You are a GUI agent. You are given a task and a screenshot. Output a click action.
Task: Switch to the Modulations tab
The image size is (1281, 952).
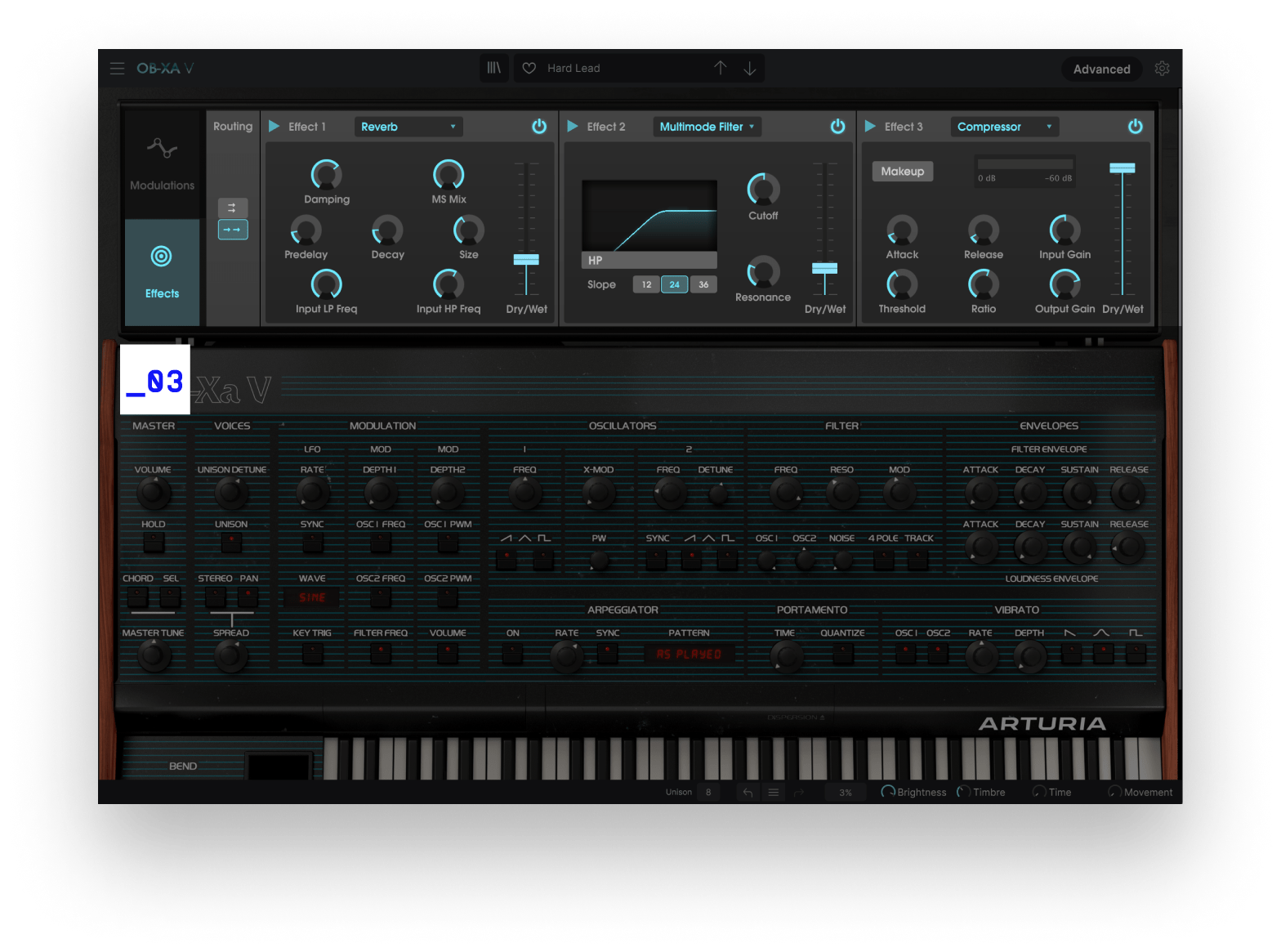click(162, 164)
